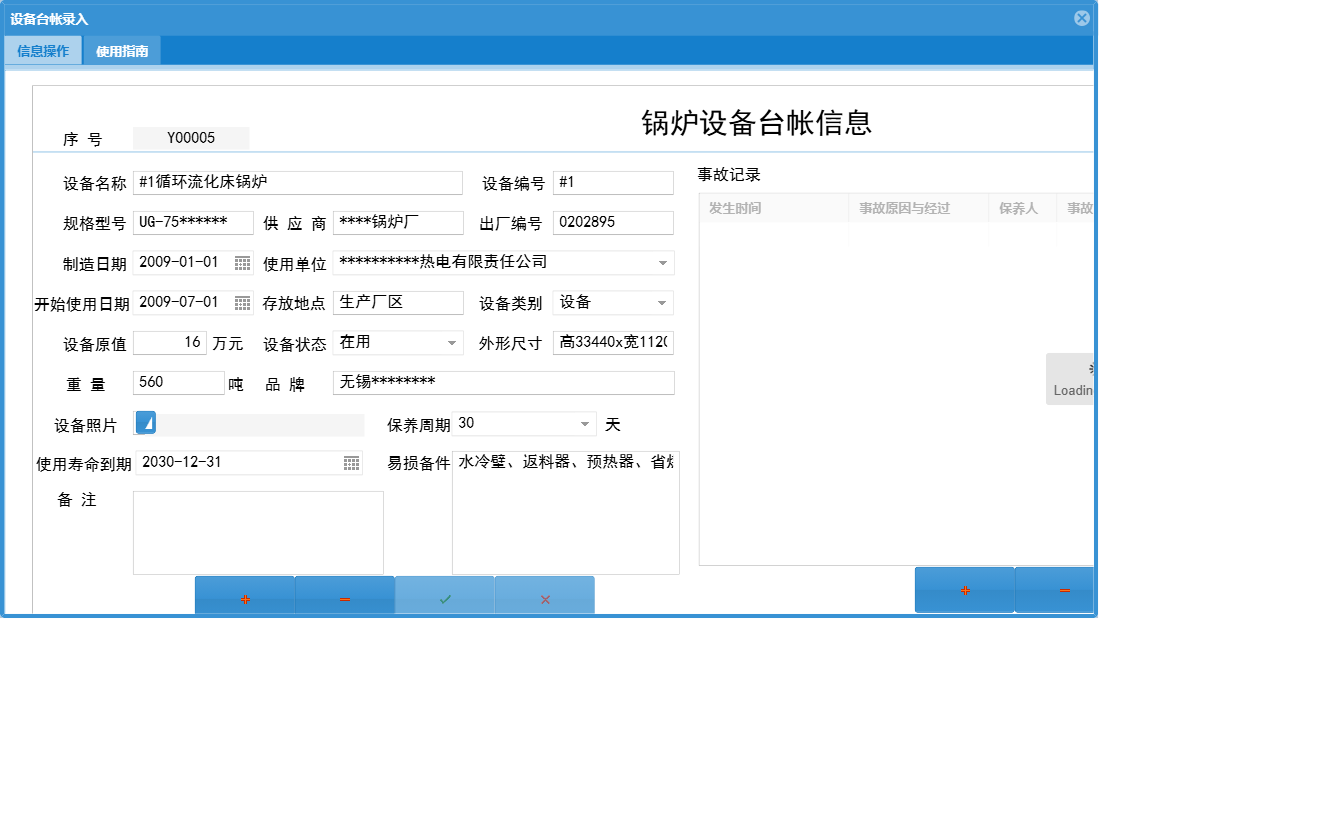Switch to the 使用指南 tab
Screen dimensions: 1334x837
(x=124, y=49)
